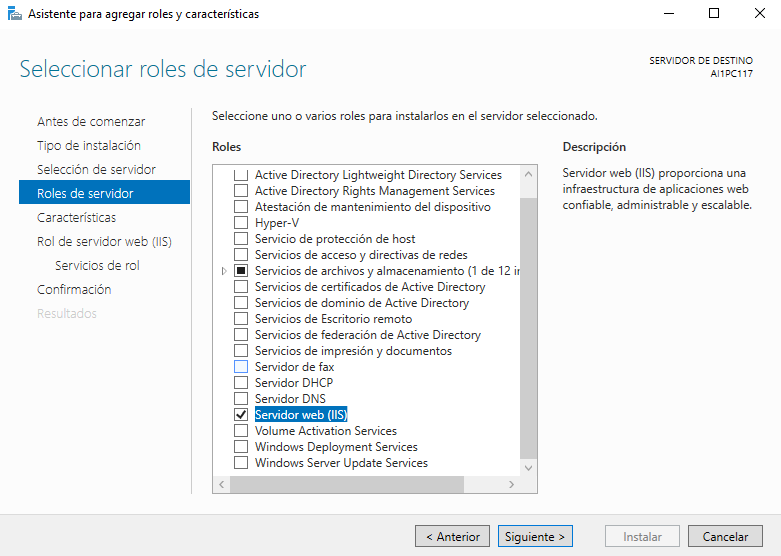The height and width of the screenshot is (556, 781).
Task: Tick the Hyper-V role checkbox
Action: (241, 223)
